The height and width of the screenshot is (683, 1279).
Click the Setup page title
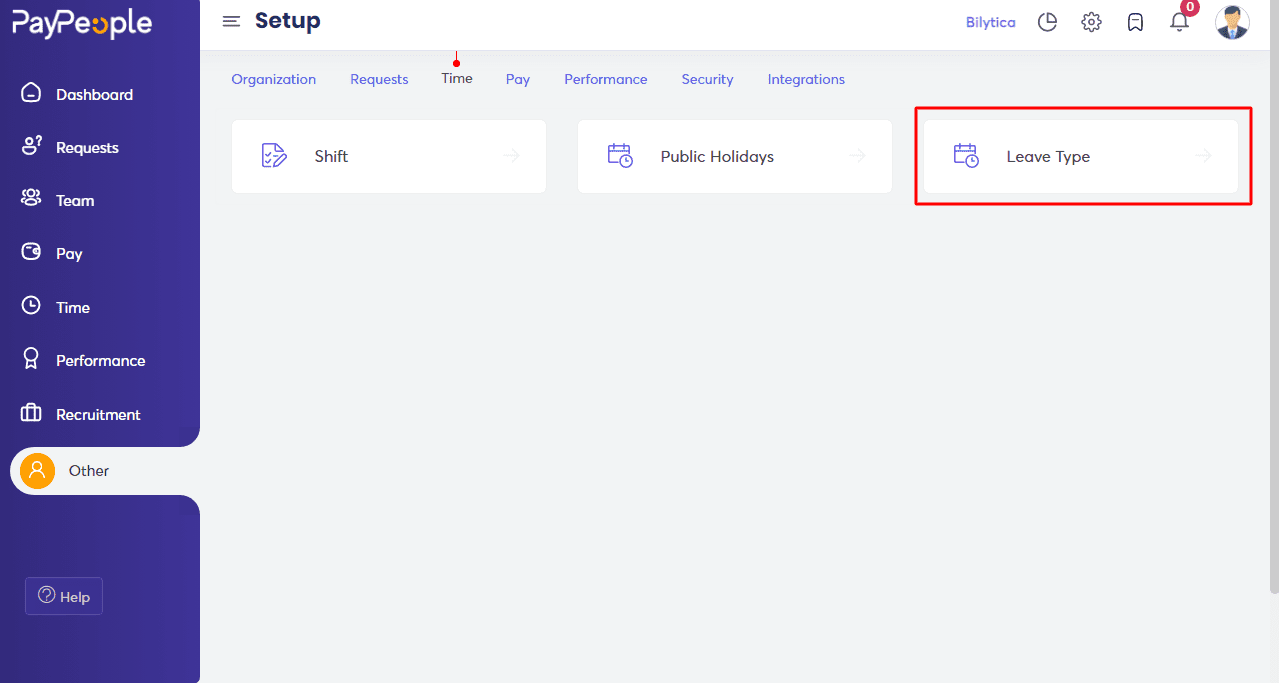click(288, 20)
